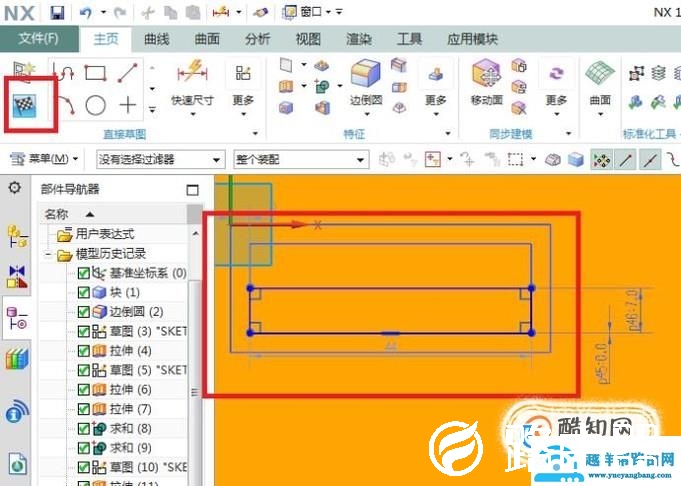
Task: Collapse the 模型历史记录 tree node
Action: (x=49, y=255)
